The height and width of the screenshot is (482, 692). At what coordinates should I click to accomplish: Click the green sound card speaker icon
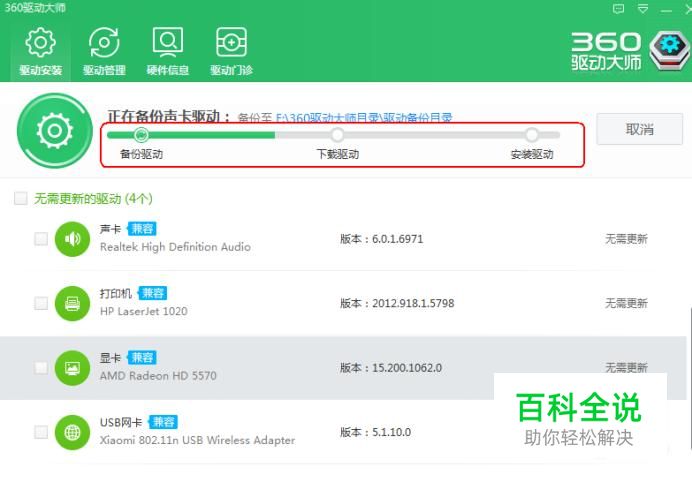click(x=72, y=239)
